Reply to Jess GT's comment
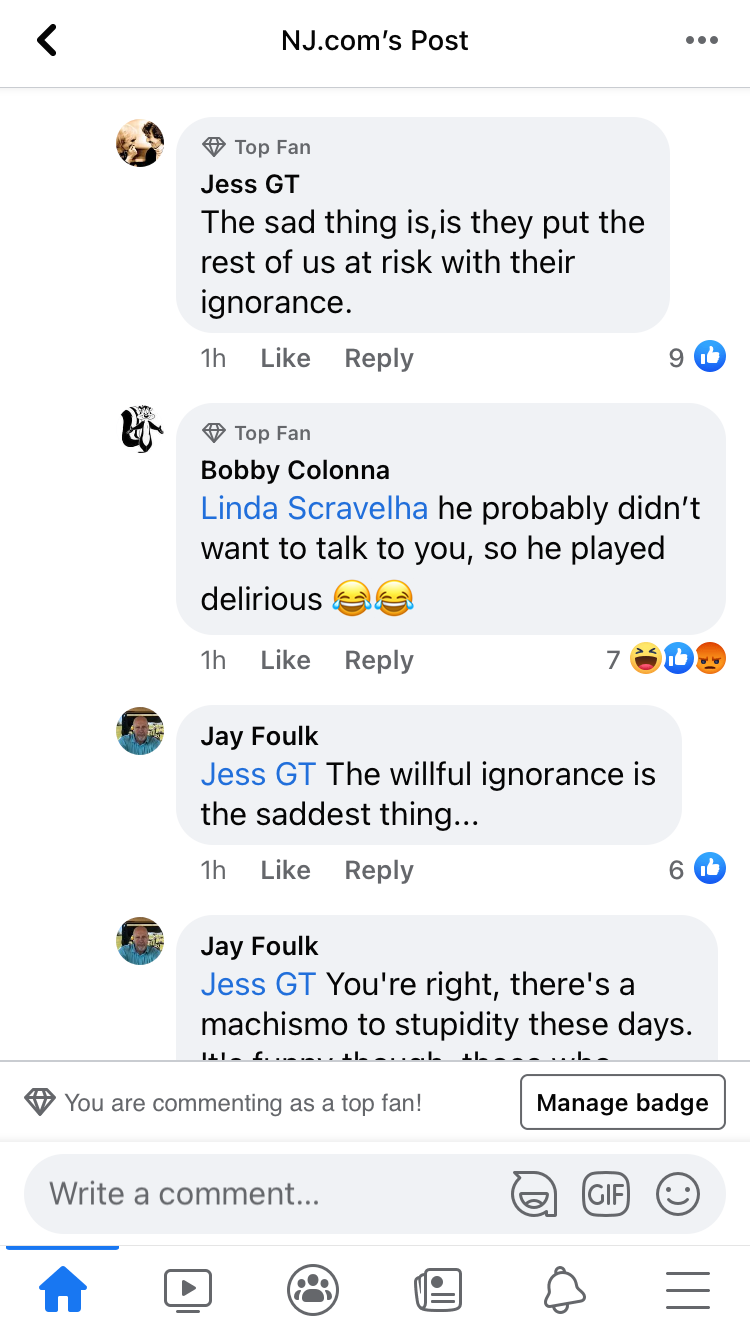Screen dimensions: 750x1334 tap(378, 358)
